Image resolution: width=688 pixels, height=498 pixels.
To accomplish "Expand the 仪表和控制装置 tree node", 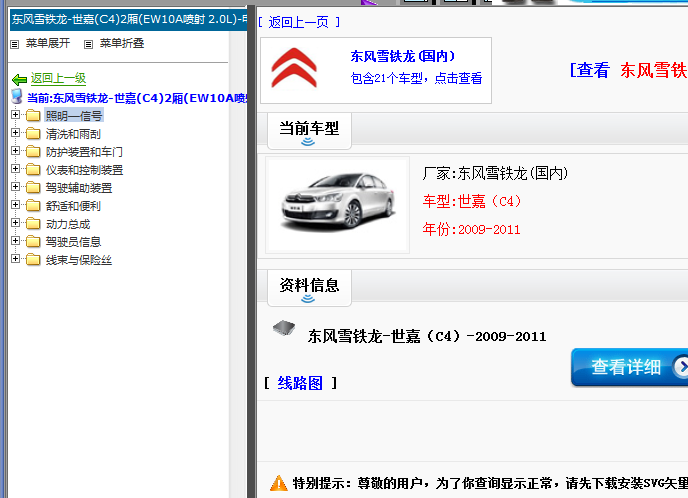I will pyautogui.click(x=15, y=169).
